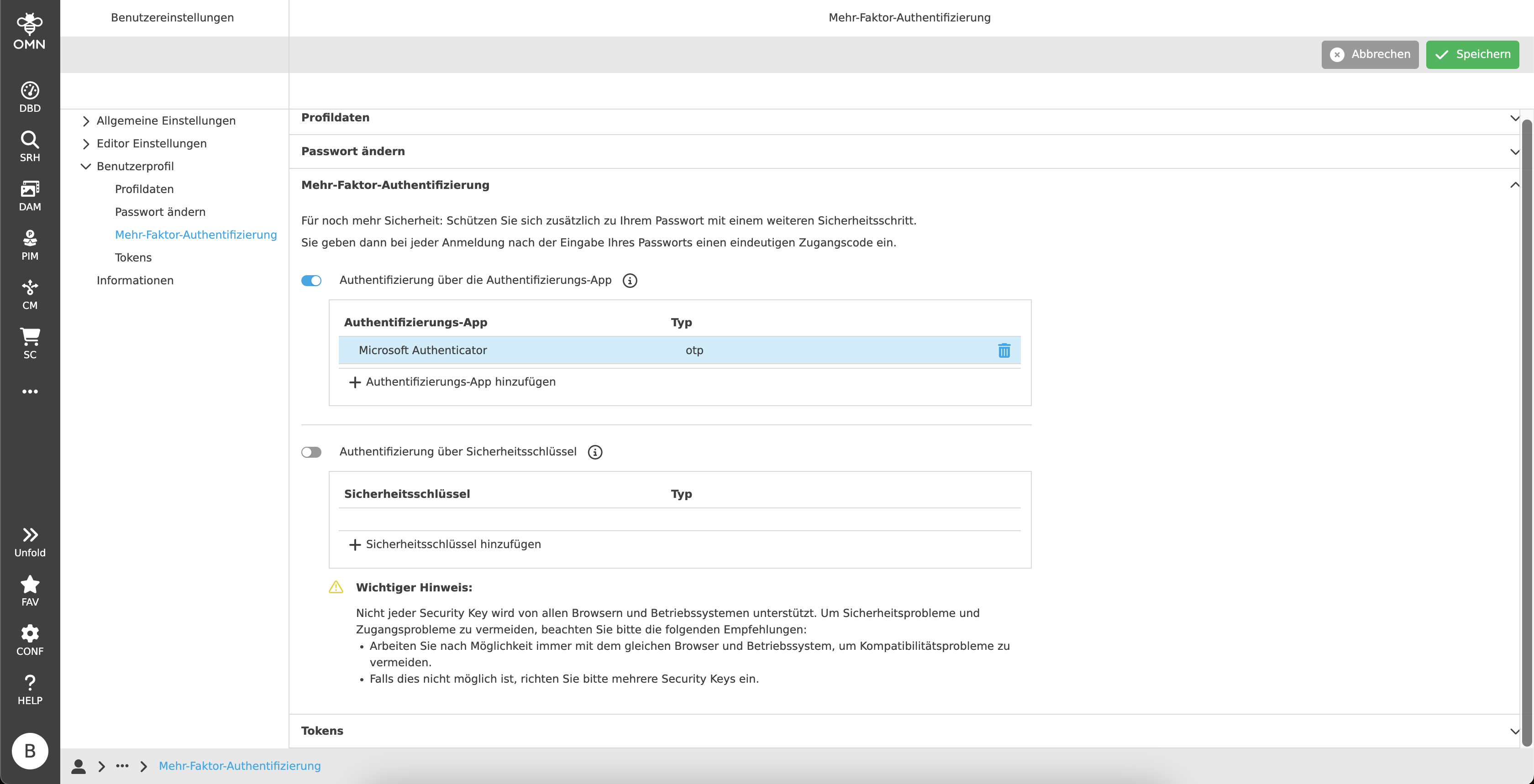Viewport: 1534px width, 784px height.
Task: Disable Authentifizierung über die Authentifizierungs-App
Action: (x=311, y=280)
